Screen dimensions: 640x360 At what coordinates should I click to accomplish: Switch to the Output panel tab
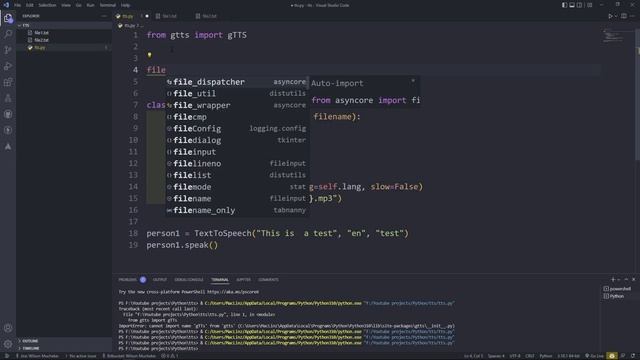pyautogui.click(x=160, y=280)
